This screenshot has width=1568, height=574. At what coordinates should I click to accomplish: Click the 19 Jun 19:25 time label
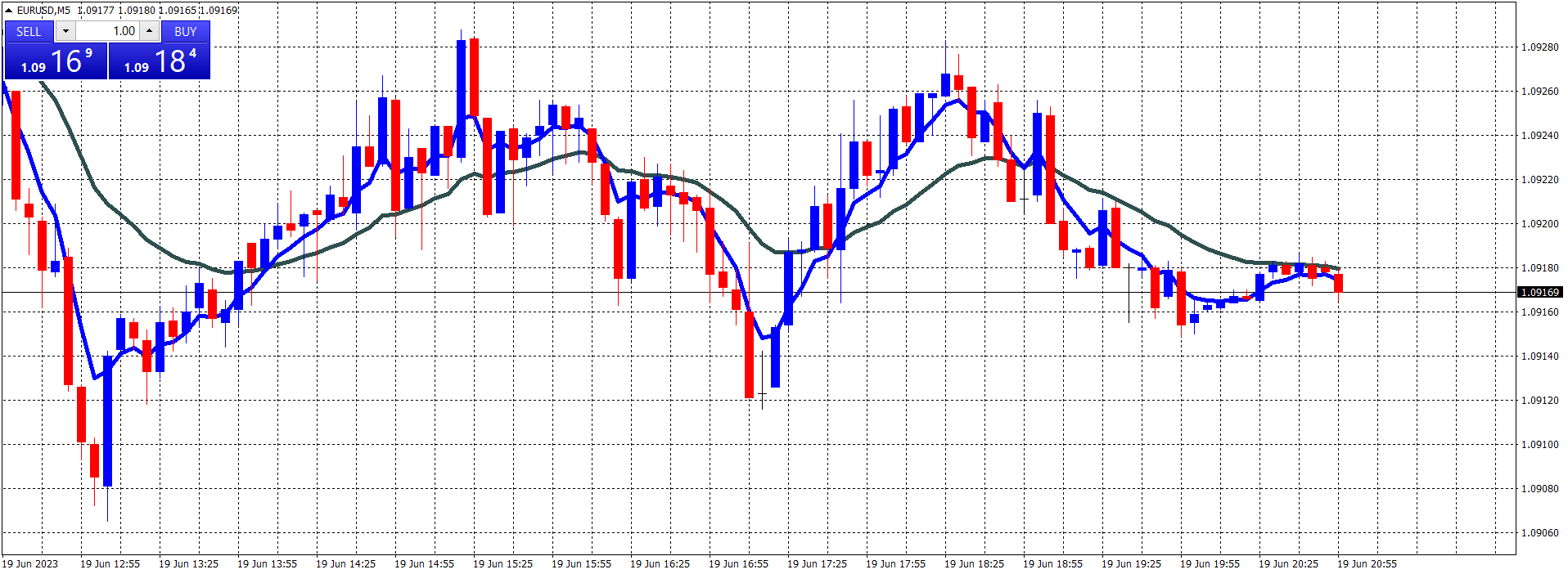tap(1131, 564)
